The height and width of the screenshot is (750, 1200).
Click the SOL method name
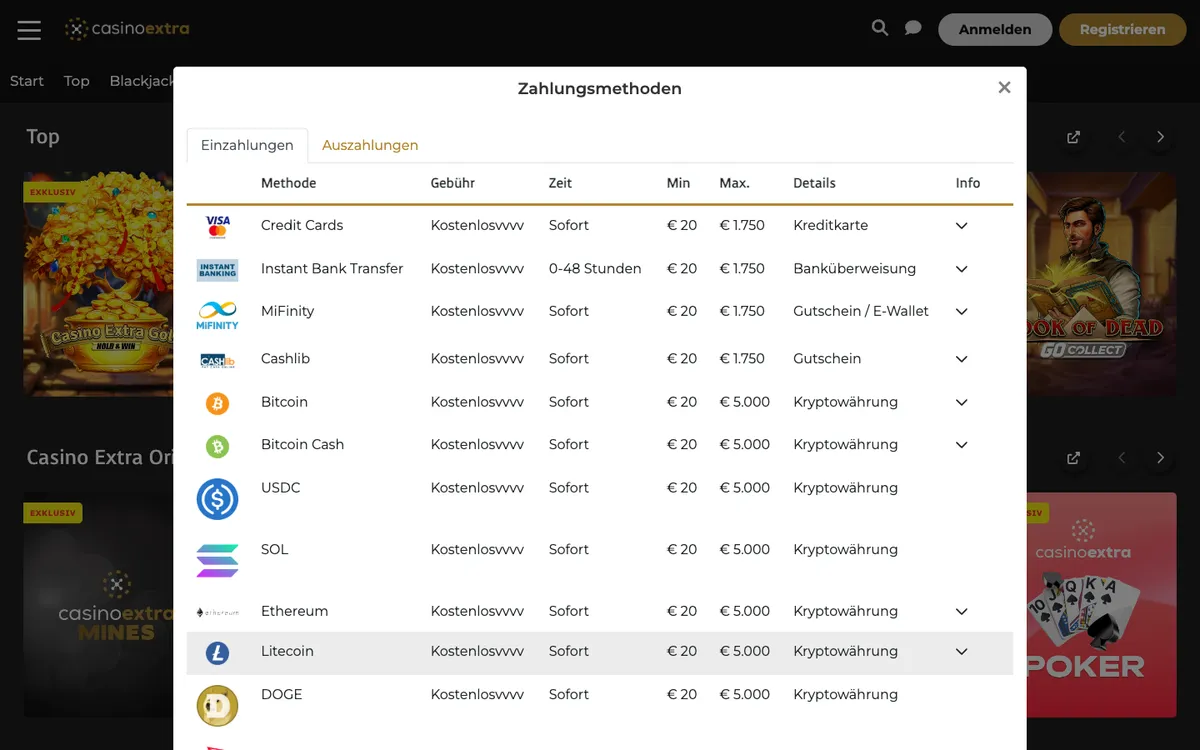pyautogui.click(x=274, y=549)
